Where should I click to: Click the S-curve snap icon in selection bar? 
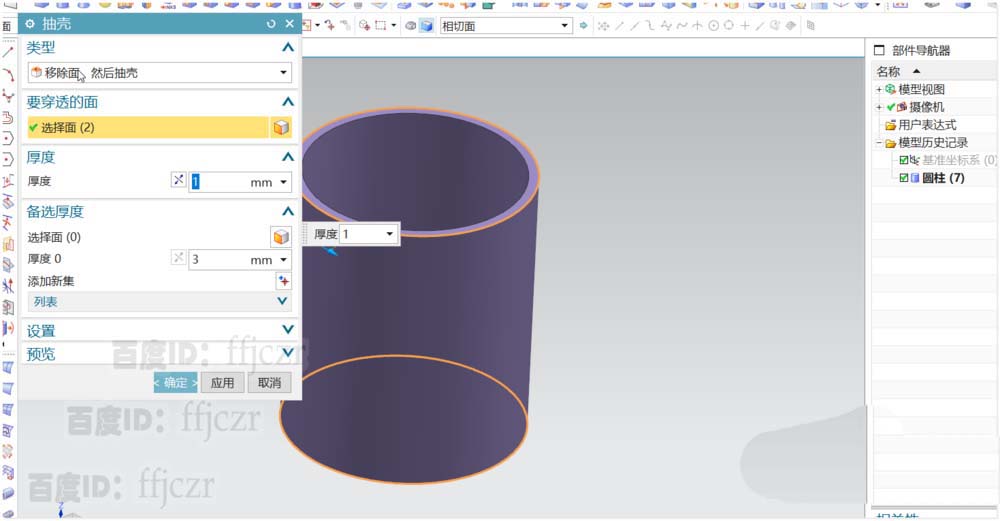click(x=682, y=26)
